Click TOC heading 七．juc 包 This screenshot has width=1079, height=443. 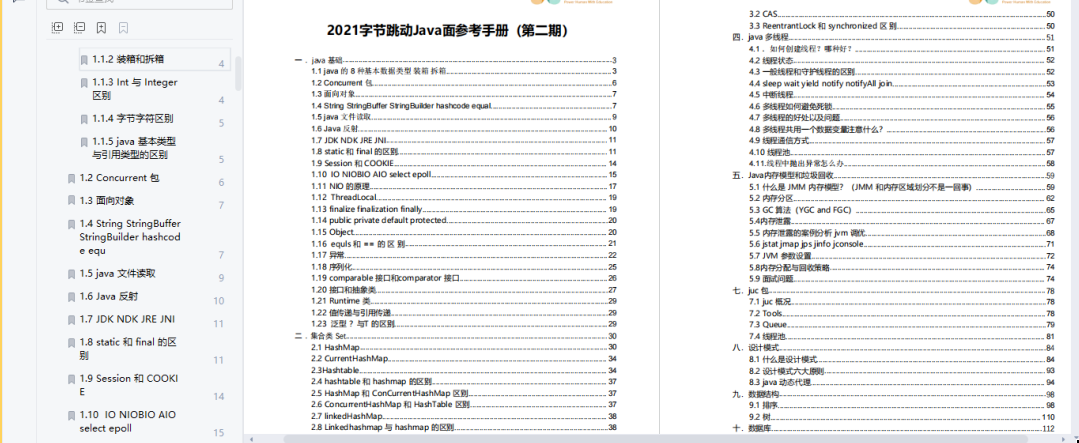point(751,291)
